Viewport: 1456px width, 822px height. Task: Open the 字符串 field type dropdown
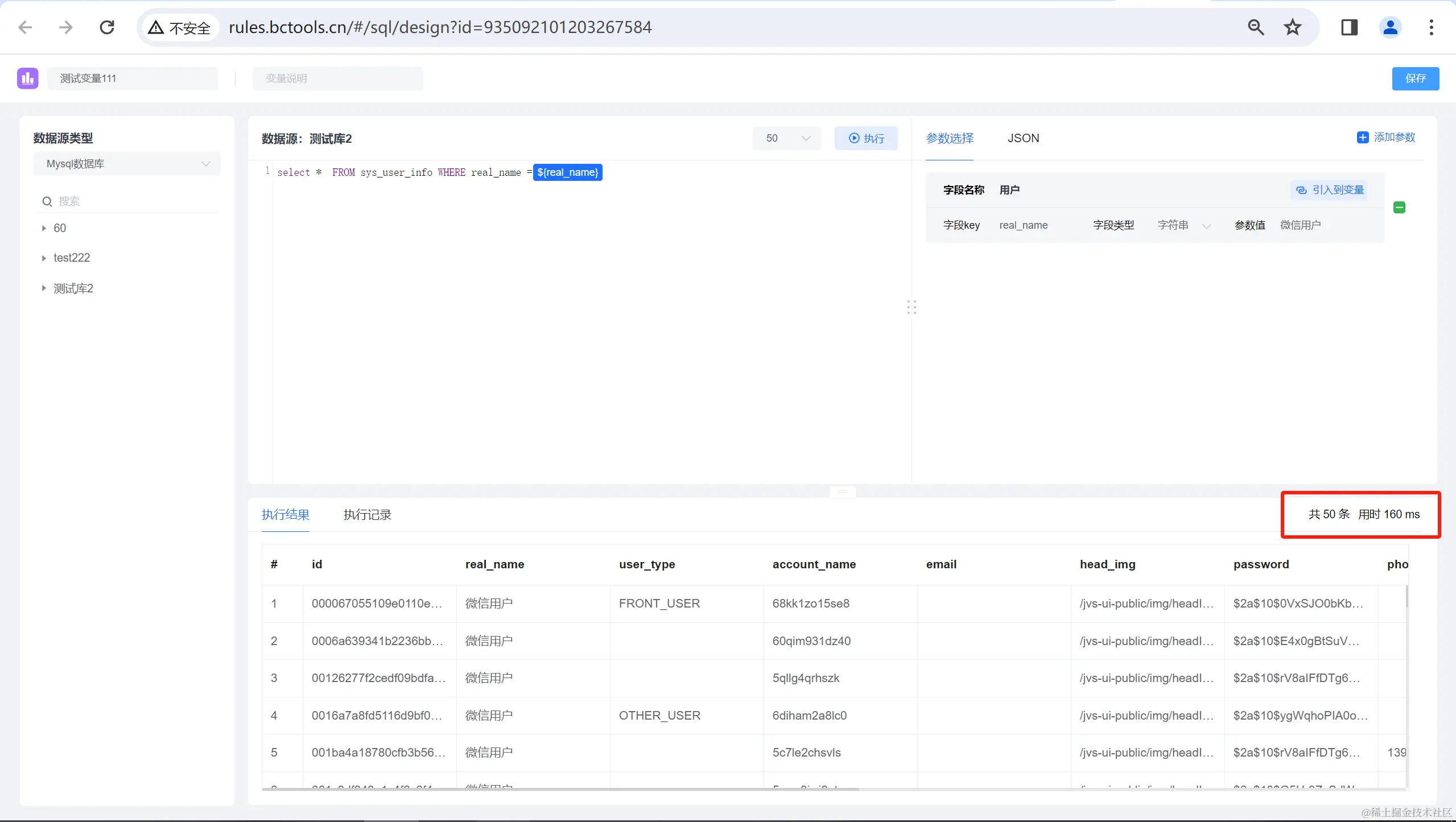(x=1183, y=225)
